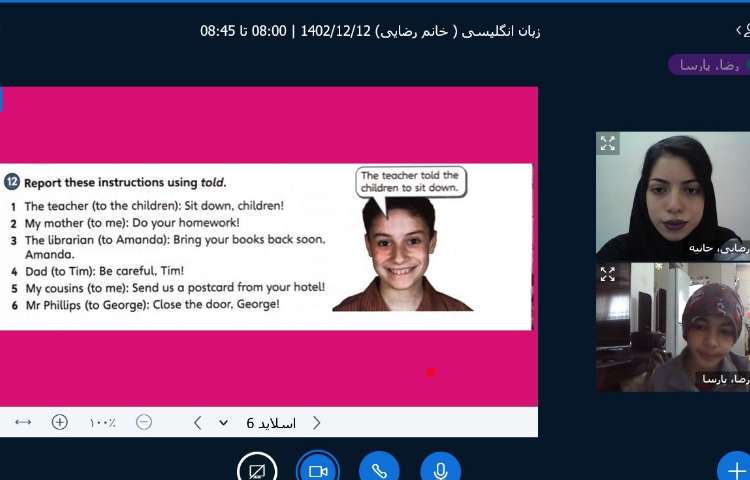Image resolution: width=750 pixels, height=480 pixels.
Task: Expand the user list panel arrow
Action: coord(741,31)
